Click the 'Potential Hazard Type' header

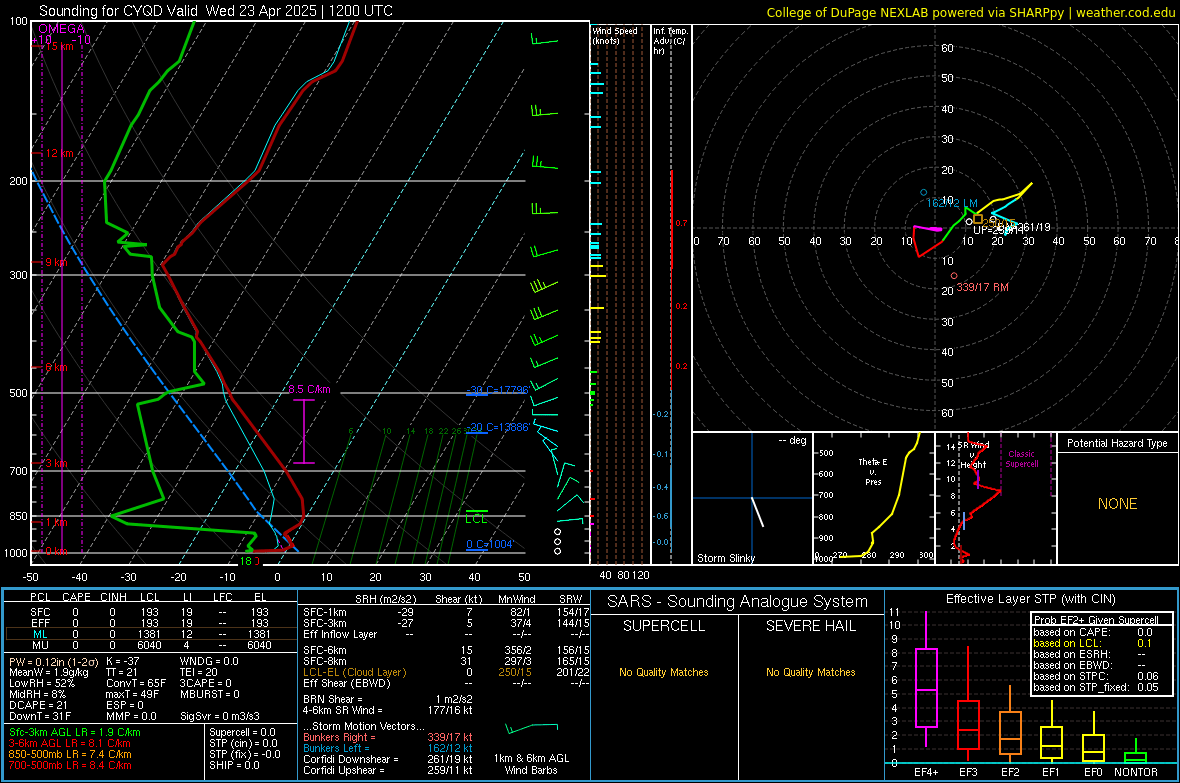click(1117, 443)
